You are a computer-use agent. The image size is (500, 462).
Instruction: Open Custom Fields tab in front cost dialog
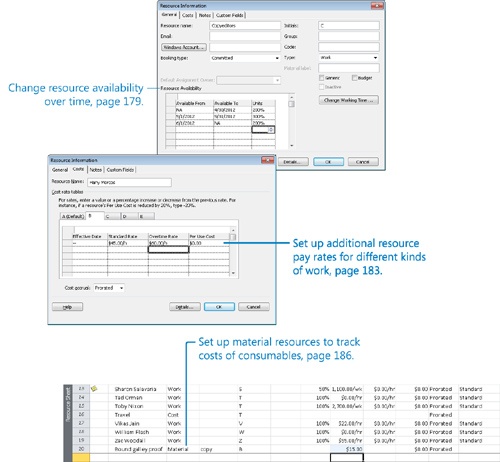pos(120,170)
